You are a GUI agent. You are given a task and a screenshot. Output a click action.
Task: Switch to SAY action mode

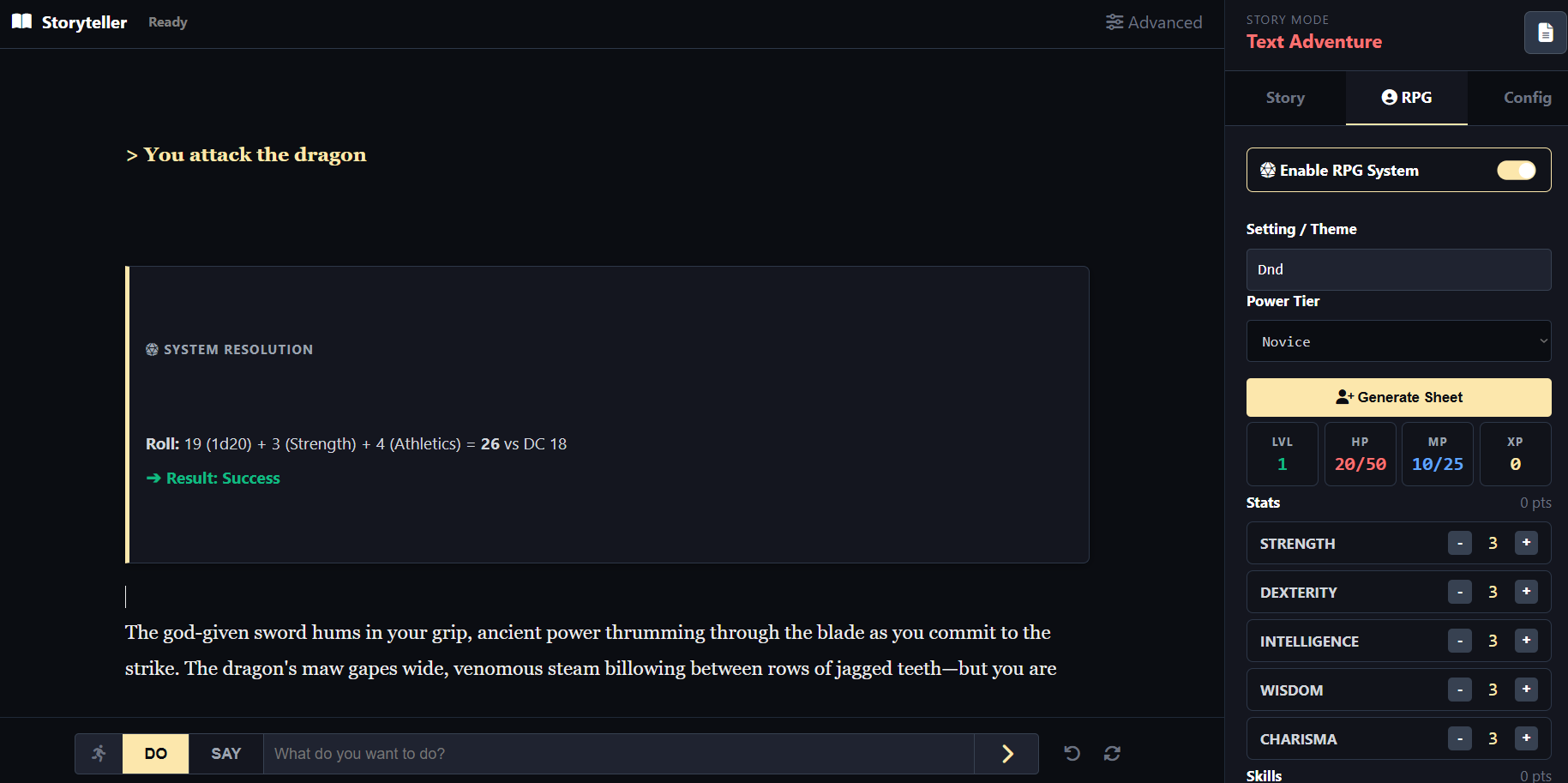226,753
